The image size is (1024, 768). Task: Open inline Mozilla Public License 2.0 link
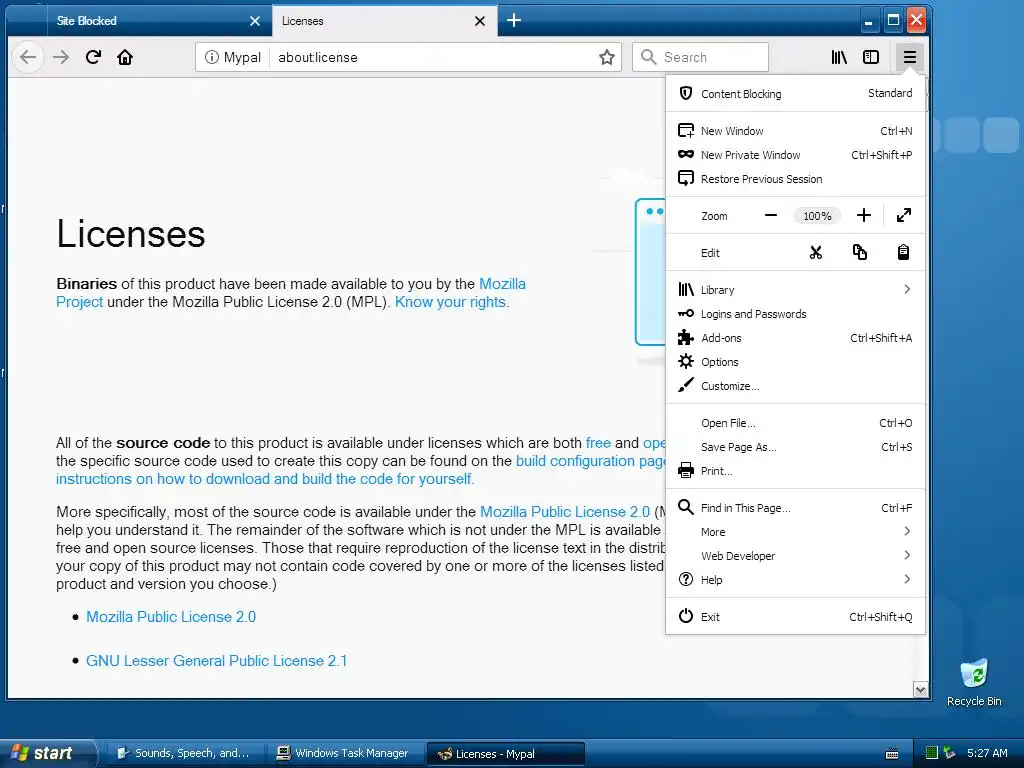pos(565,512)
